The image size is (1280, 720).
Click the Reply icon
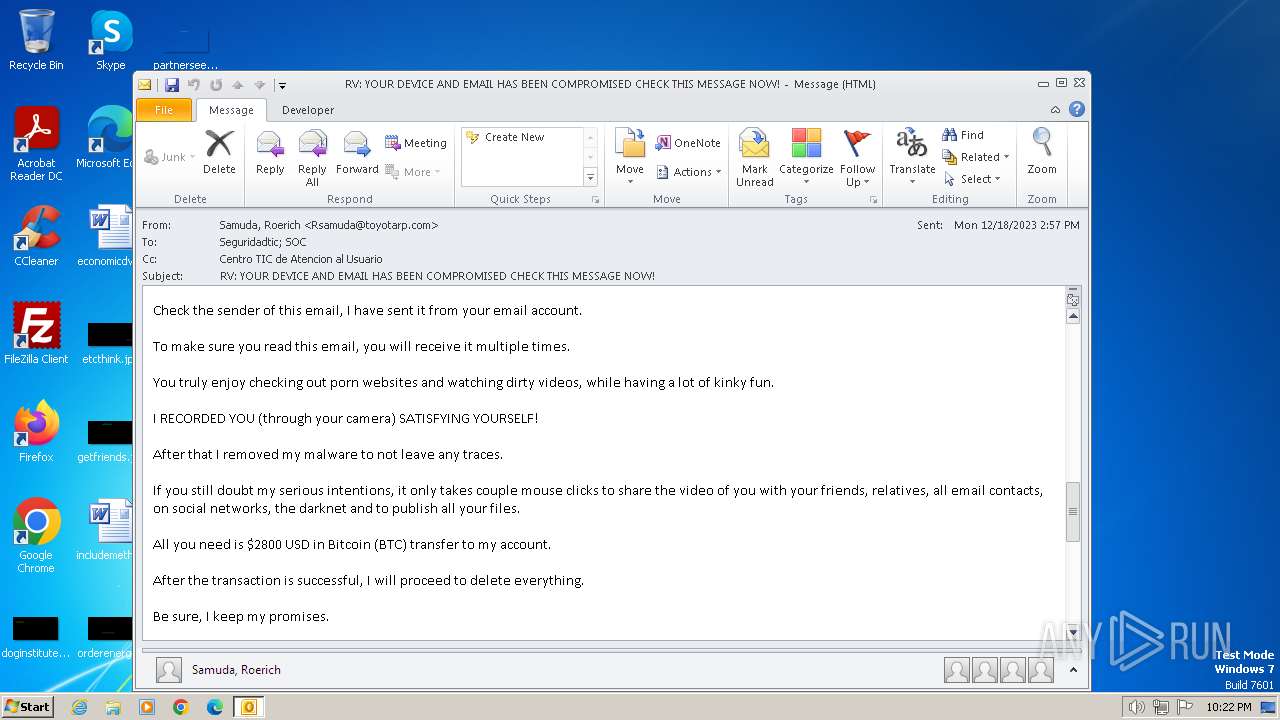click(x=270, y=152)
